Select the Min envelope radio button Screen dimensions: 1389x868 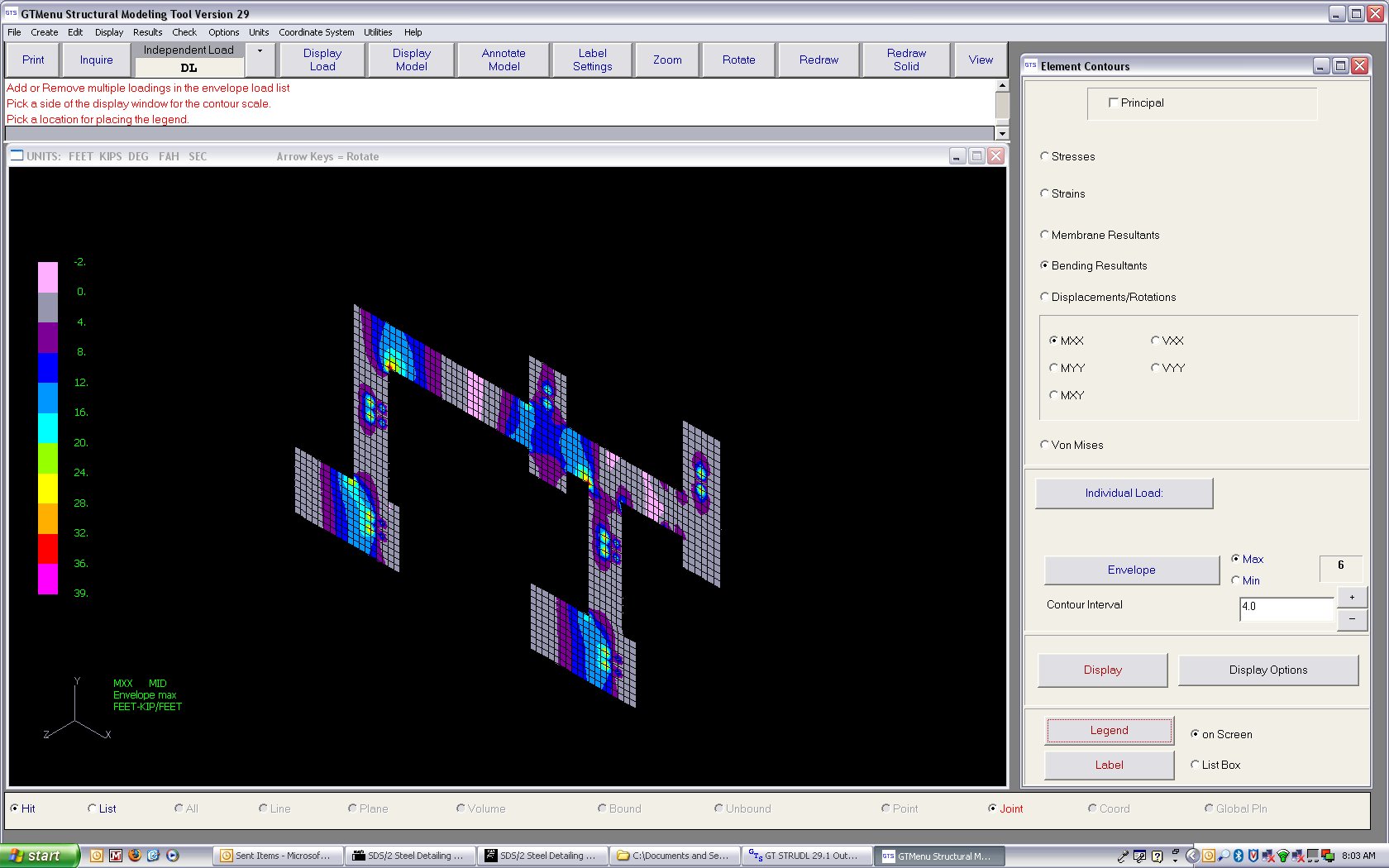1236,580
